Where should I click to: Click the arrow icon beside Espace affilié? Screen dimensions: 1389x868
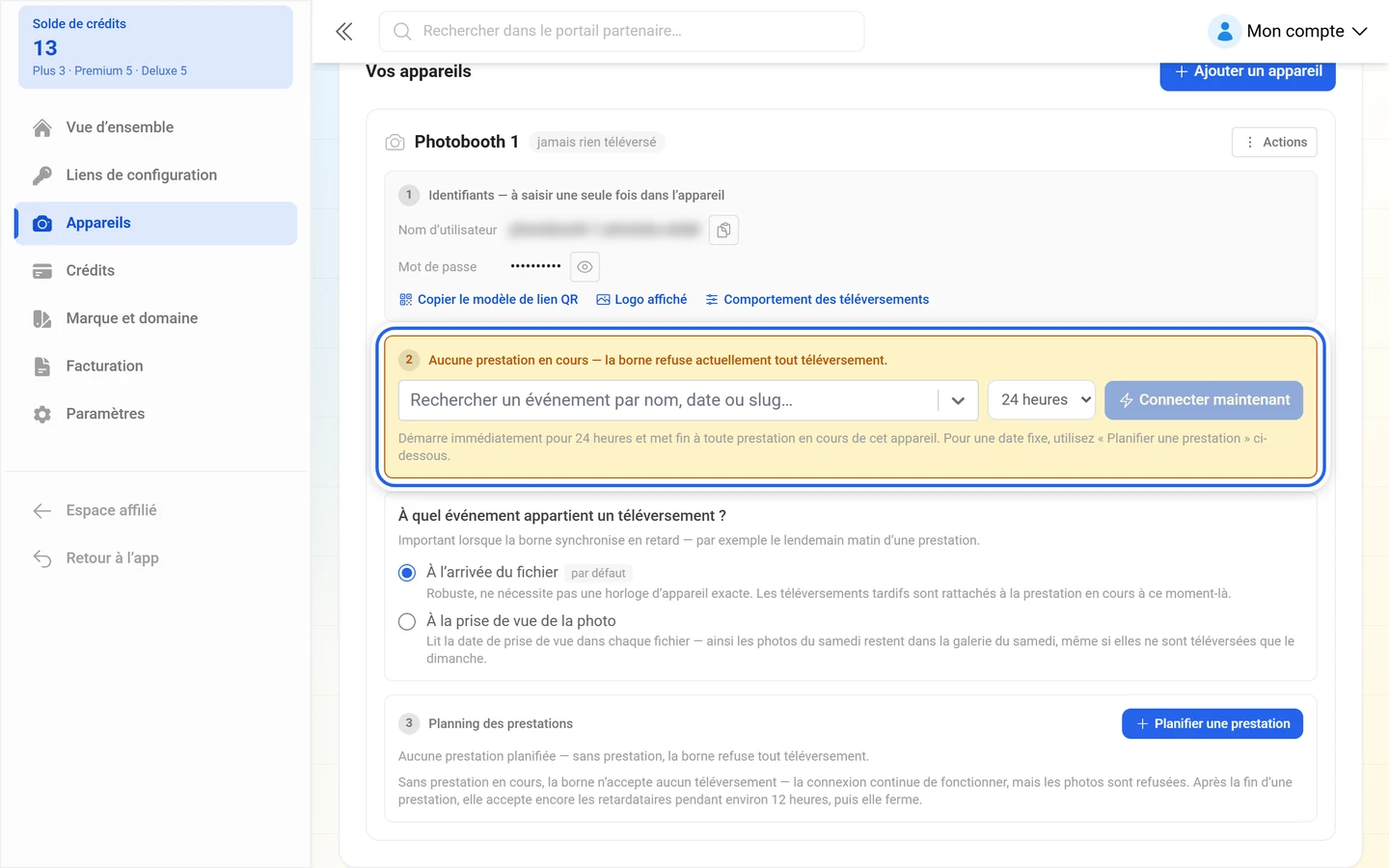42,511
